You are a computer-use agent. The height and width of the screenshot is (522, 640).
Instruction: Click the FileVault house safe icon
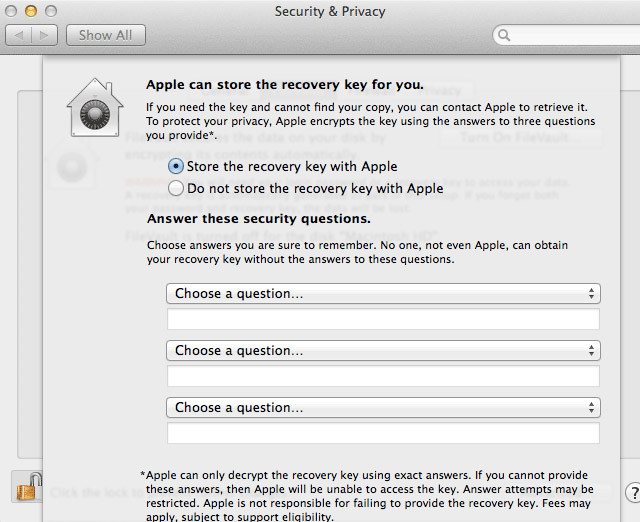(x=95, y=107)
